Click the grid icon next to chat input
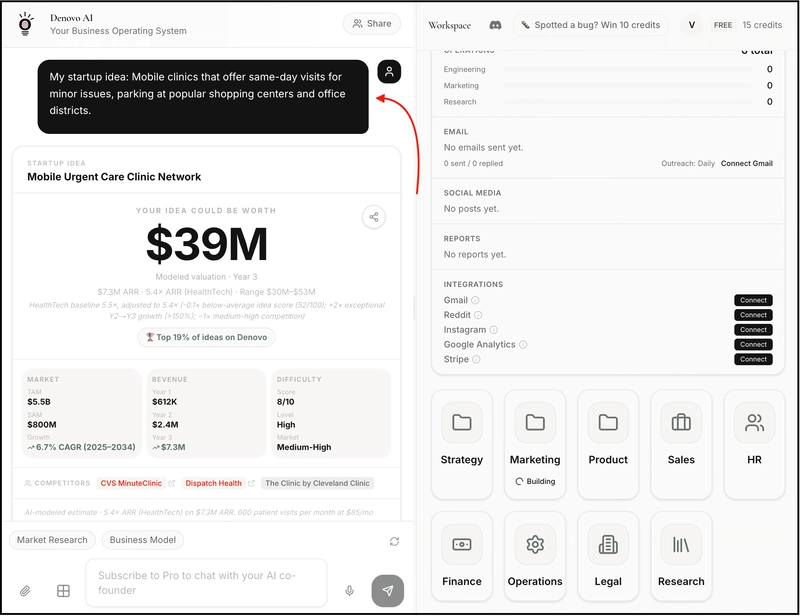 click(63, 591)
